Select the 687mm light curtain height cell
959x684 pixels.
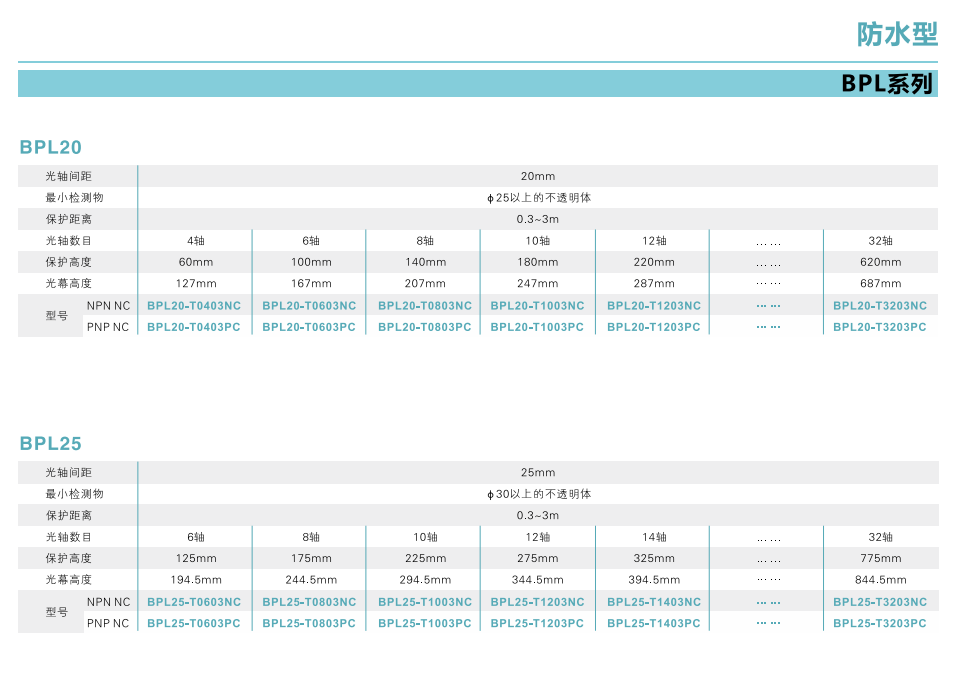click(880, 284)
